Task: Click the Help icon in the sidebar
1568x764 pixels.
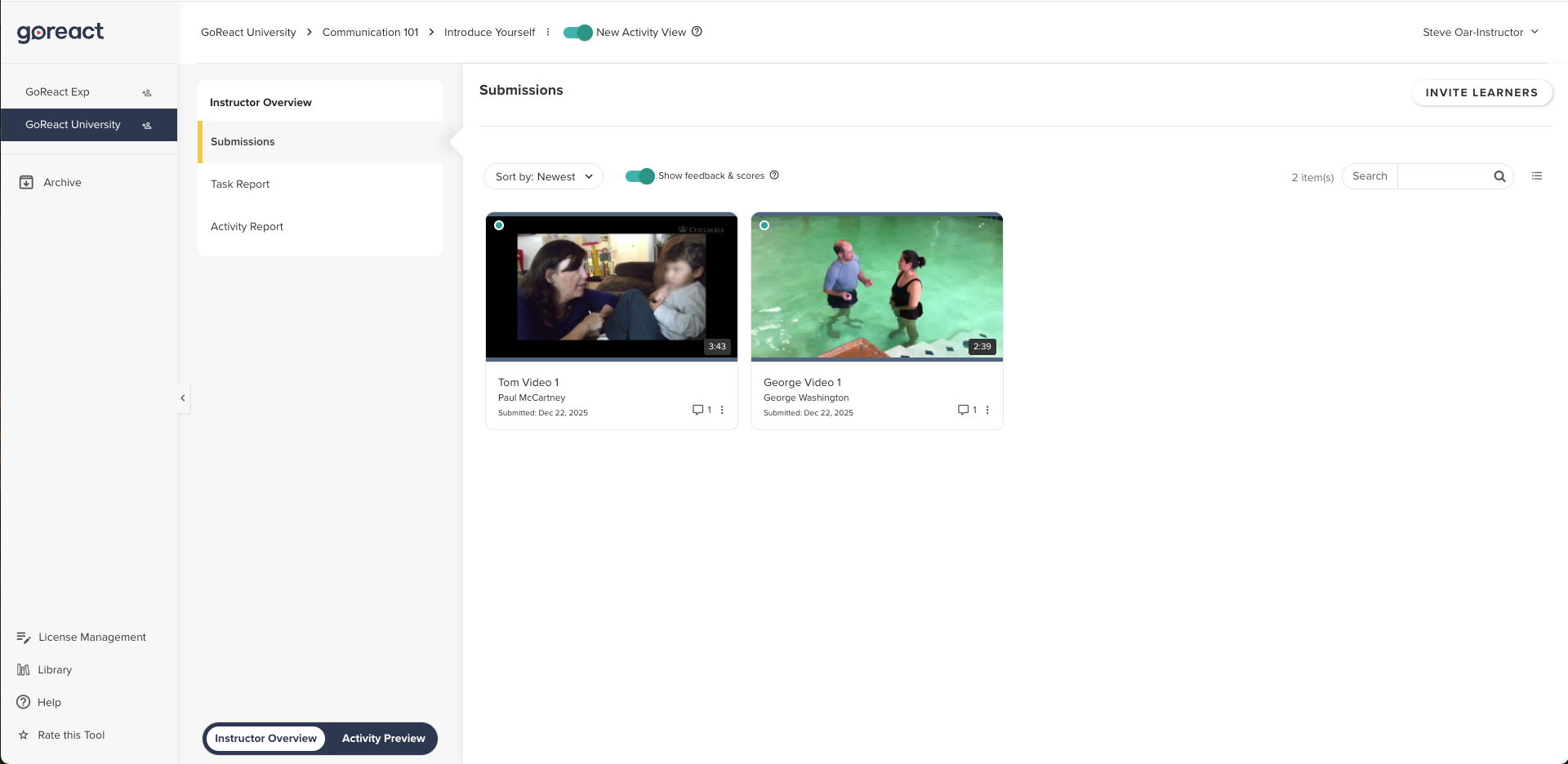Action: [x=24, y=702]
